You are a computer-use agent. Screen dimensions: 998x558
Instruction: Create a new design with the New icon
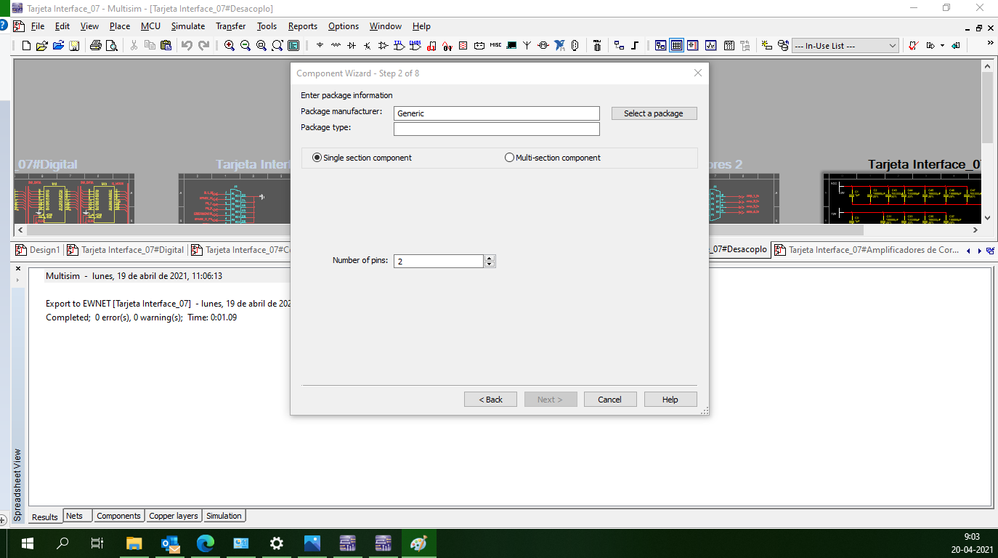pos(26,45)
